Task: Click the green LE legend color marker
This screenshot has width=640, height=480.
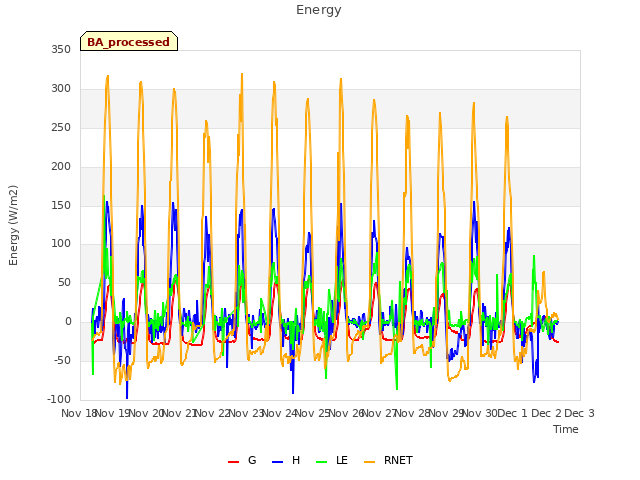Action: click(x=322, y=462)
